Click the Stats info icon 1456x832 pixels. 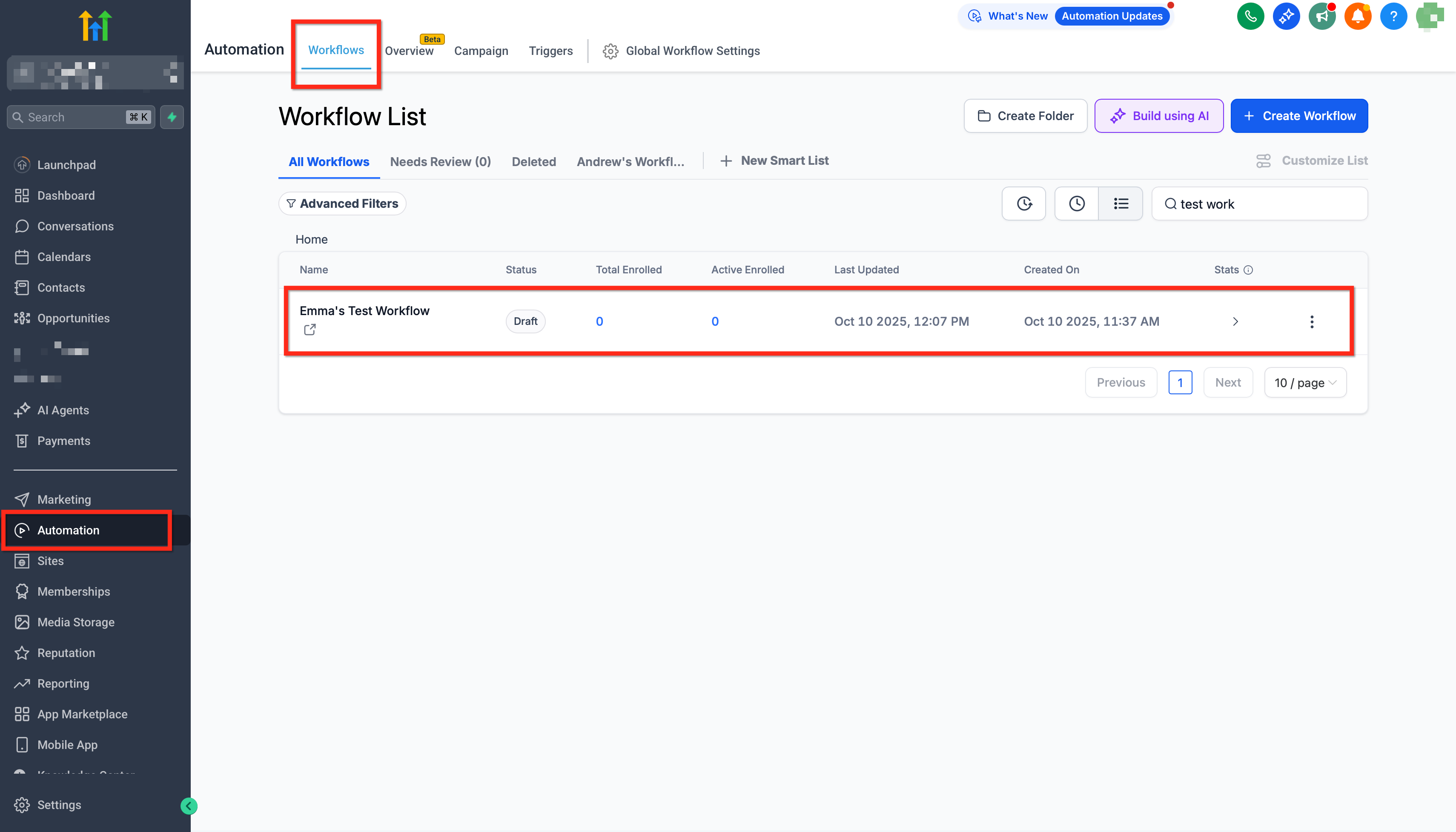point(1248,270)
